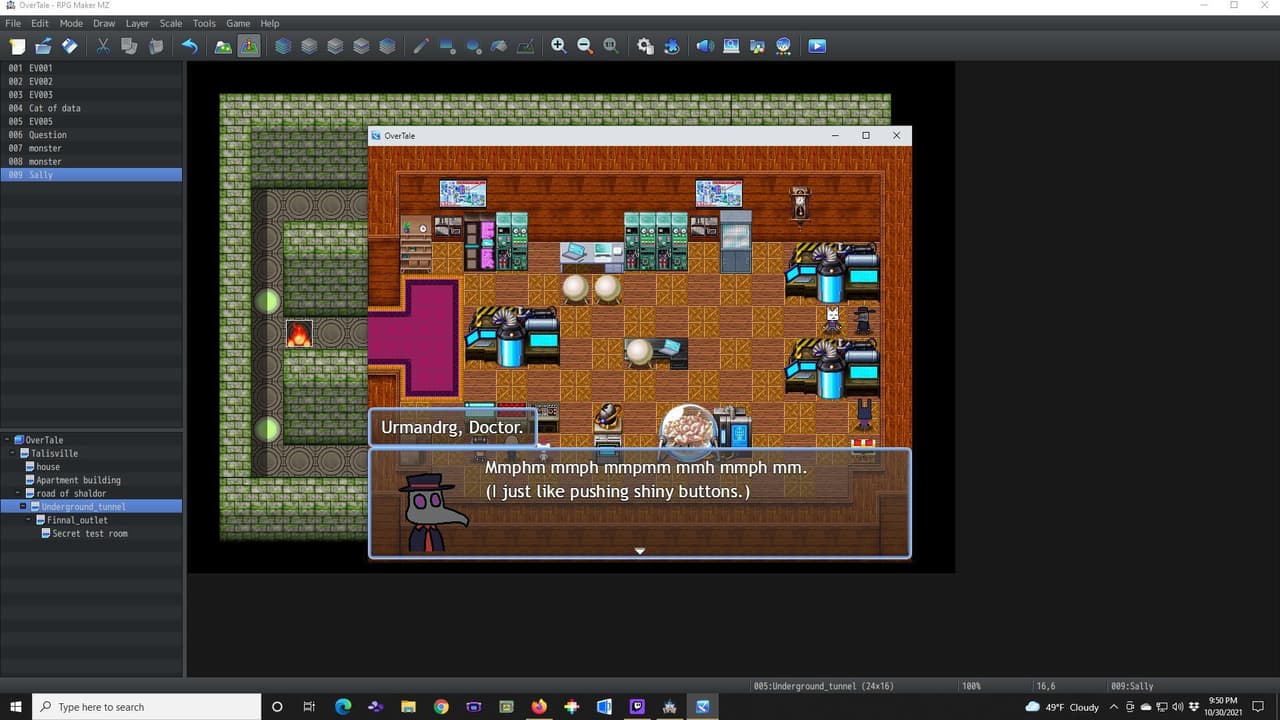Open the Windows Start menu

[x=16, y=707]
